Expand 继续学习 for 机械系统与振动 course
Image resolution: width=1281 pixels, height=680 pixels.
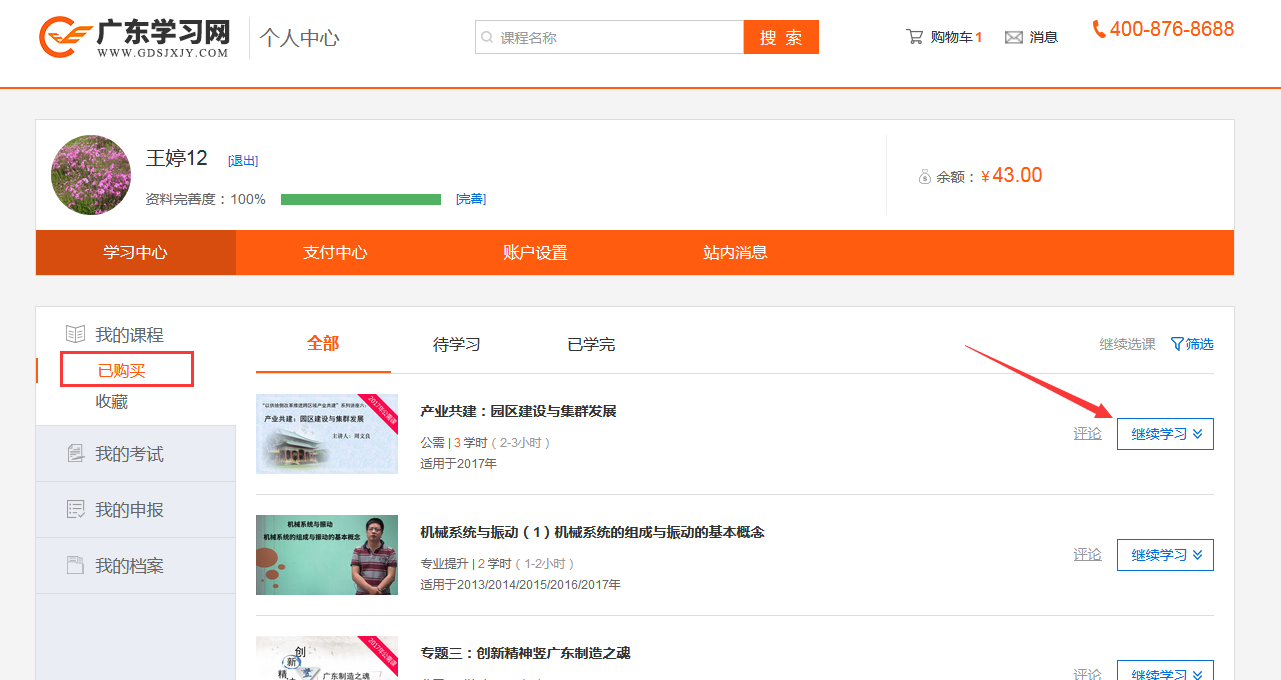click(x=1165, y=555)
